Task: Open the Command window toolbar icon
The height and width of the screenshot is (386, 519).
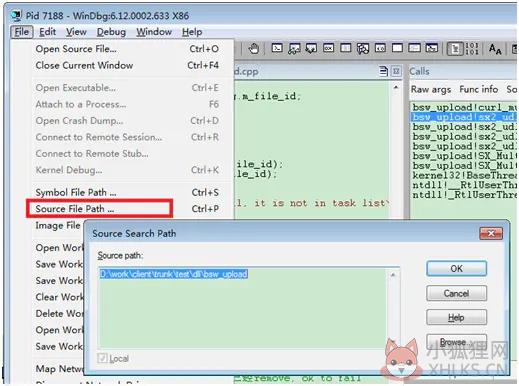Action: click(x=277, y=49)
